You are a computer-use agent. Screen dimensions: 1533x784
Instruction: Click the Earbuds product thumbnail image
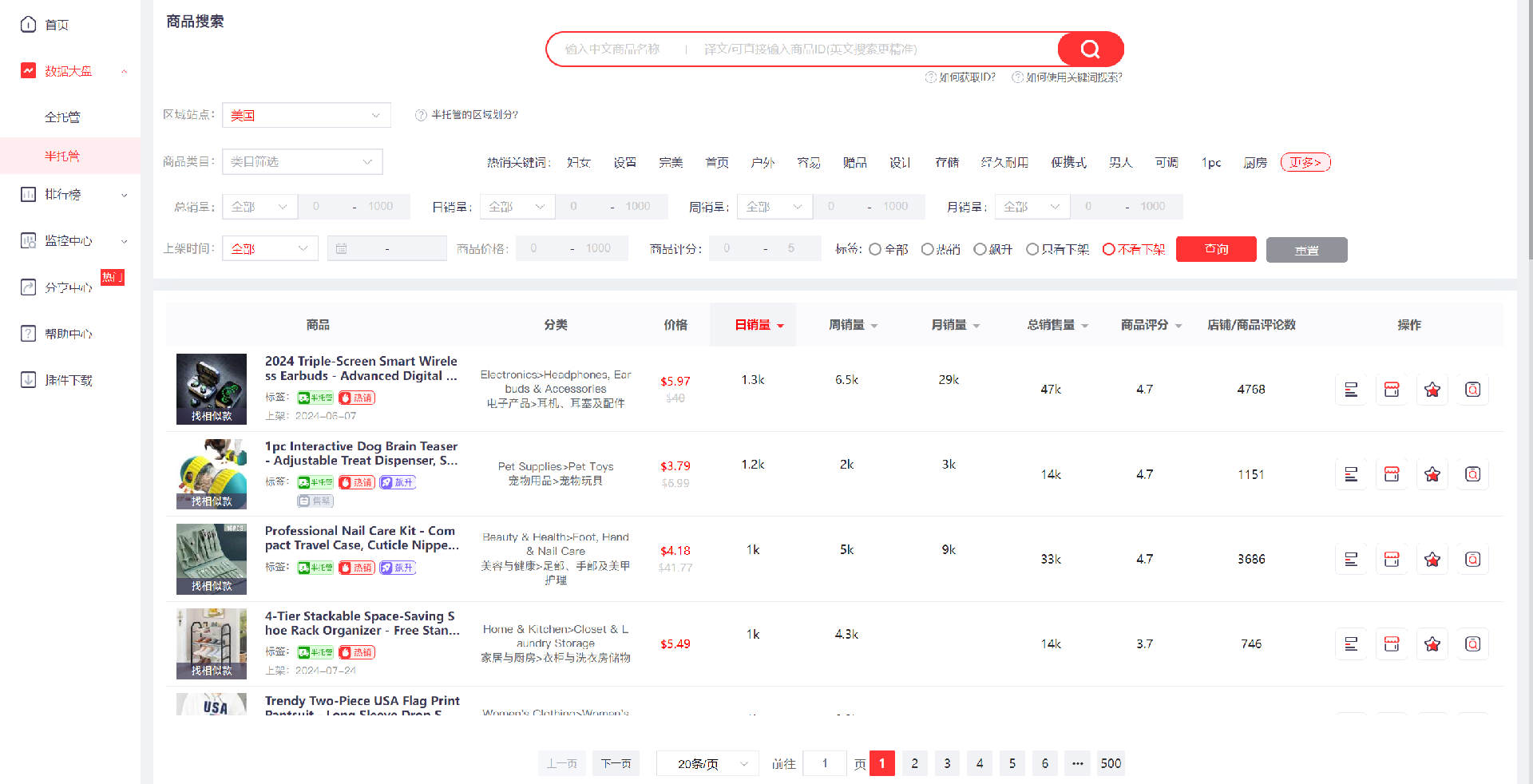pos(212,389)
